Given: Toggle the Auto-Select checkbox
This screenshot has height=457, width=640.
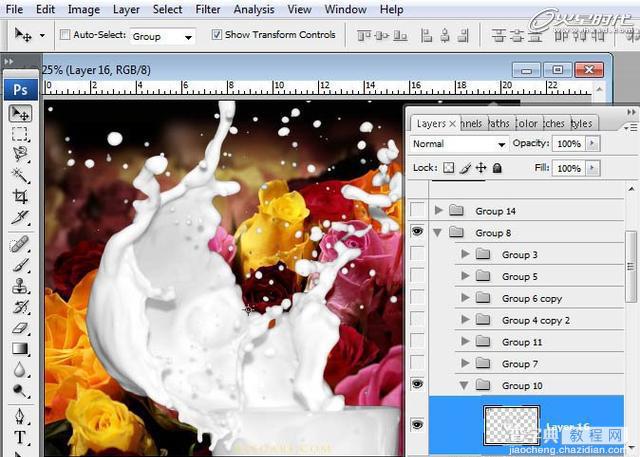Looking at the screenshot, I should pos(65,35).
